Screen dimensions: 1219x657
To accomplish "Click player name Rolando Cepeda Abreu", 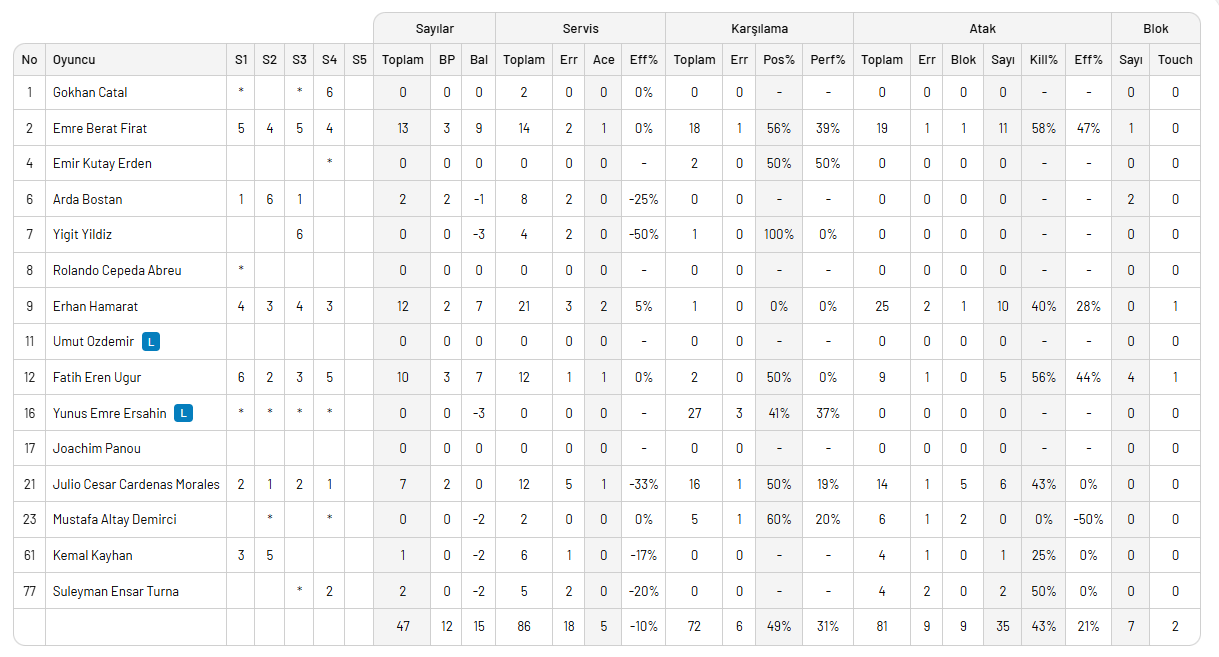I will (117, 270).
